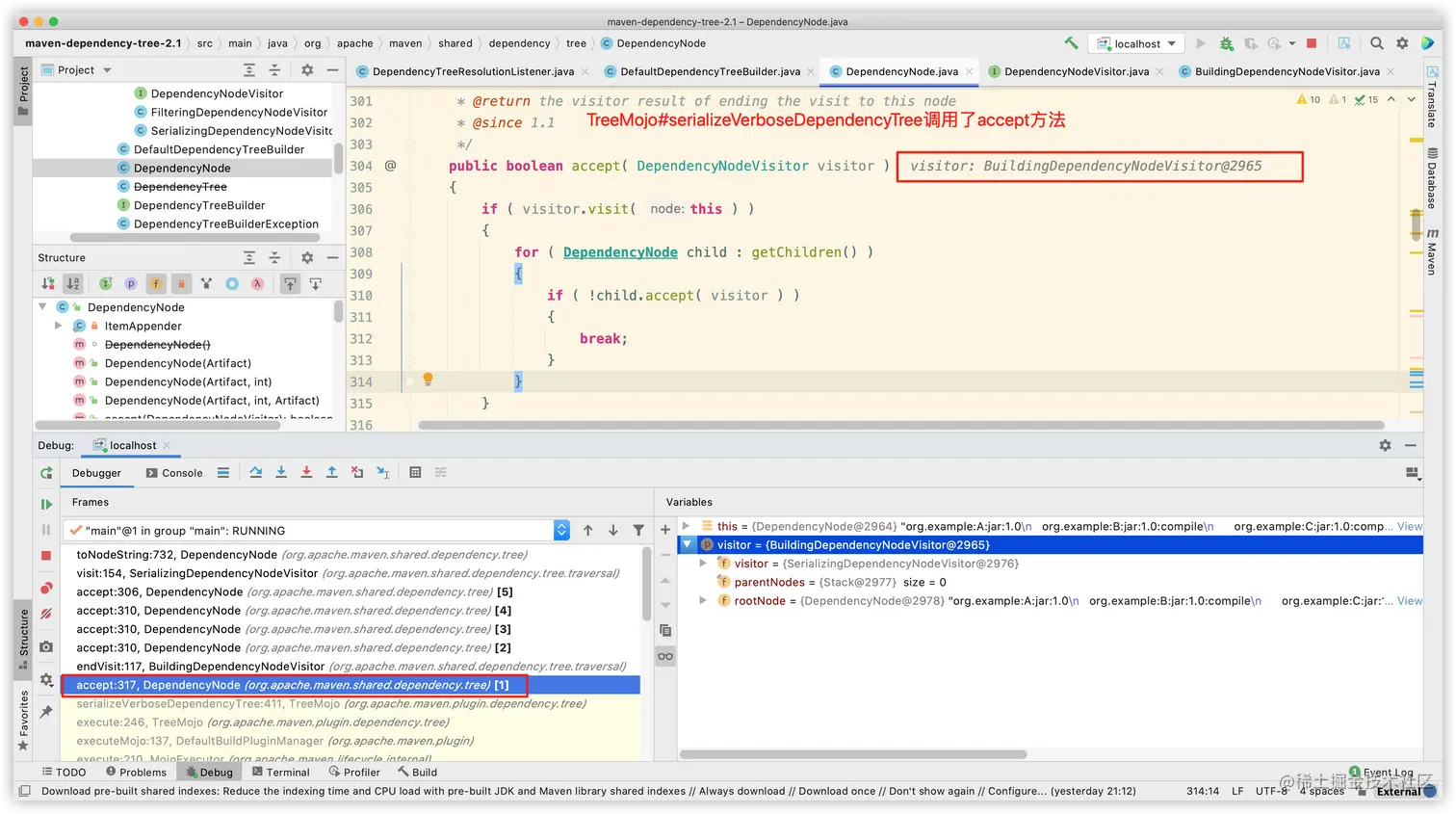The height and width of the screenshot is (814, 1456).
Task: Filter frames with funnel icon
Action: (x=638, y=530)
